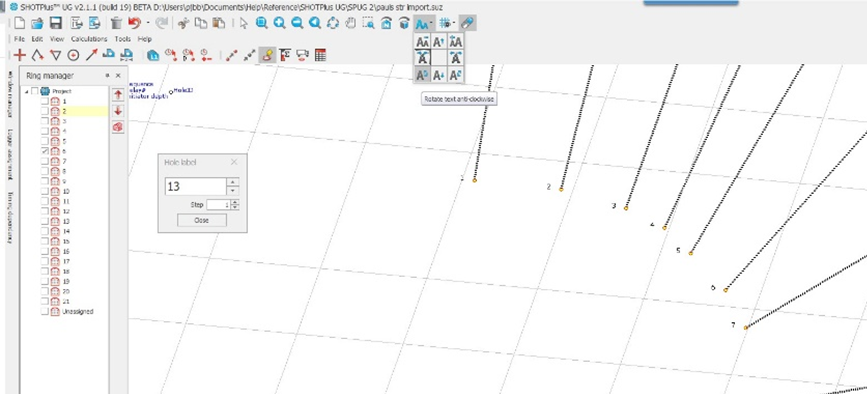The width and height of the screenshot is (867, 394).
Task: Click the New file icon
Action: (x=20, y=23)
